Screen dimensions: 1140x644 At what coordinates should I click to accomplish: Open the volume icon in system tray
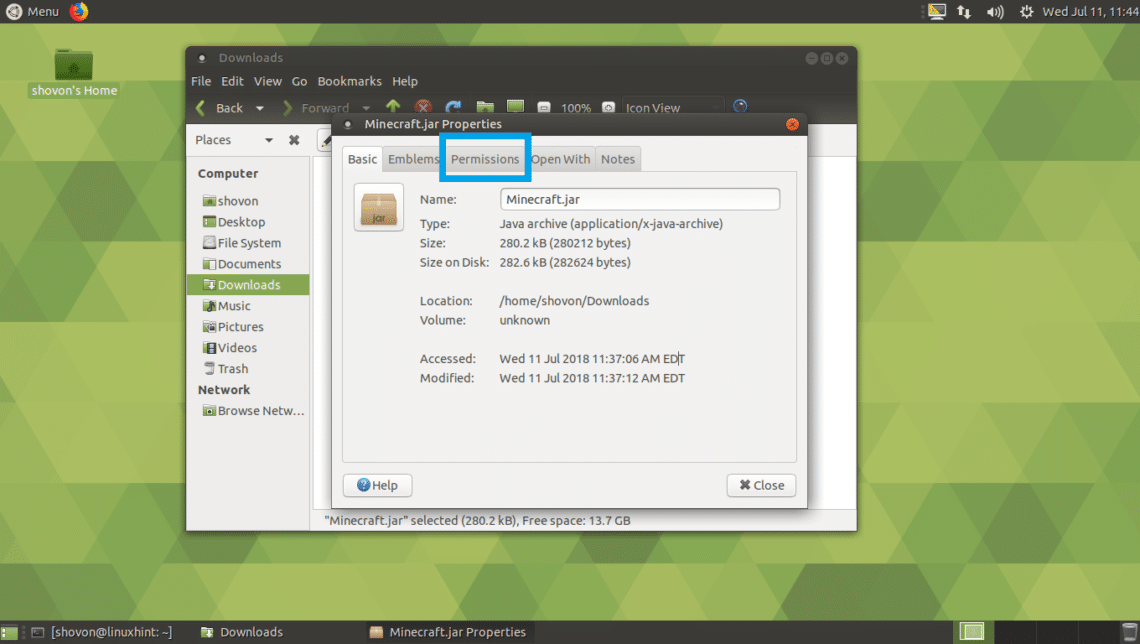(994, 12)
